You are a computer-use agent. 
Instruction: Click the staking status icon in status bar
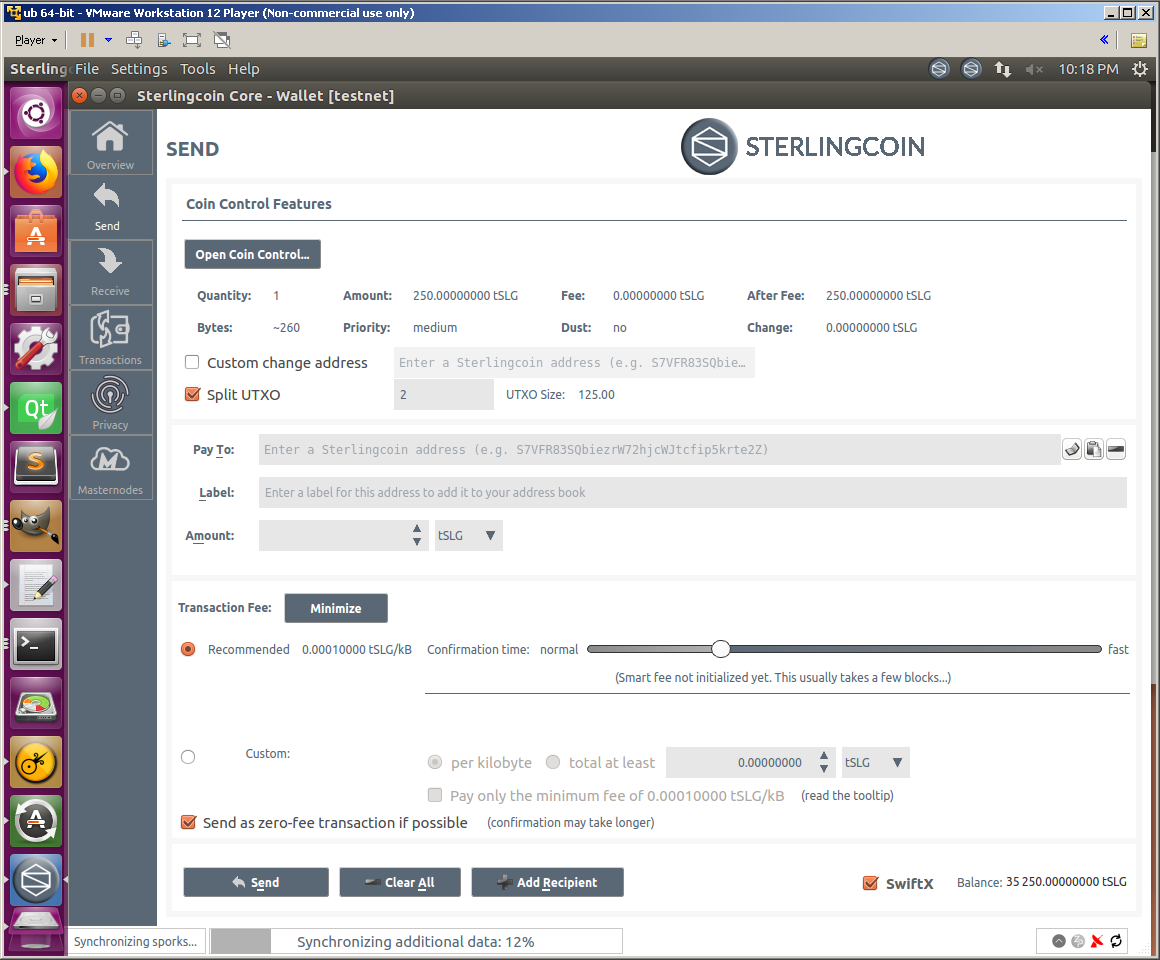click(x=1078, y=941)
